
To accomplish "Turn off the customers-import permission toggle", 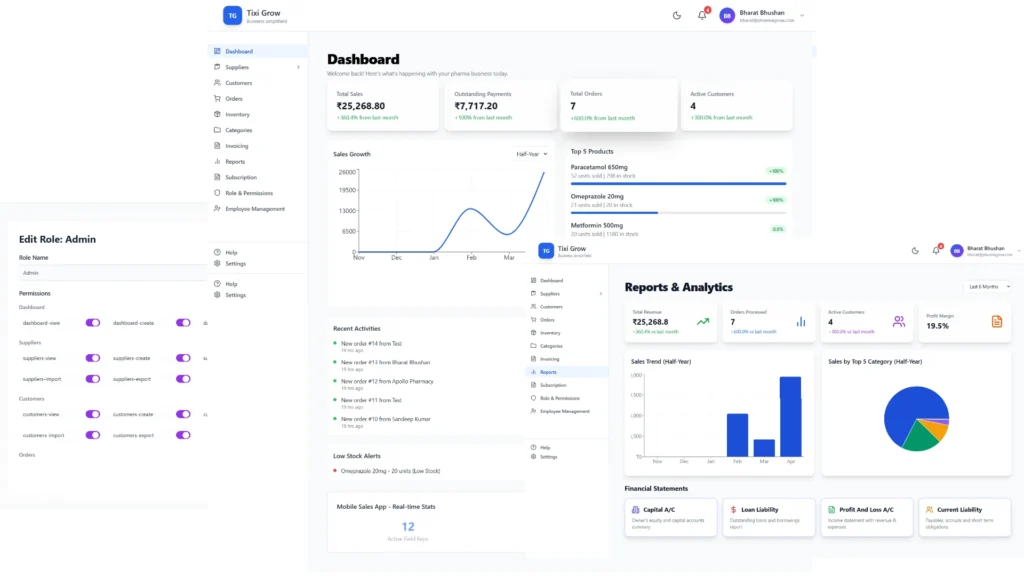I will pos(93,435).
